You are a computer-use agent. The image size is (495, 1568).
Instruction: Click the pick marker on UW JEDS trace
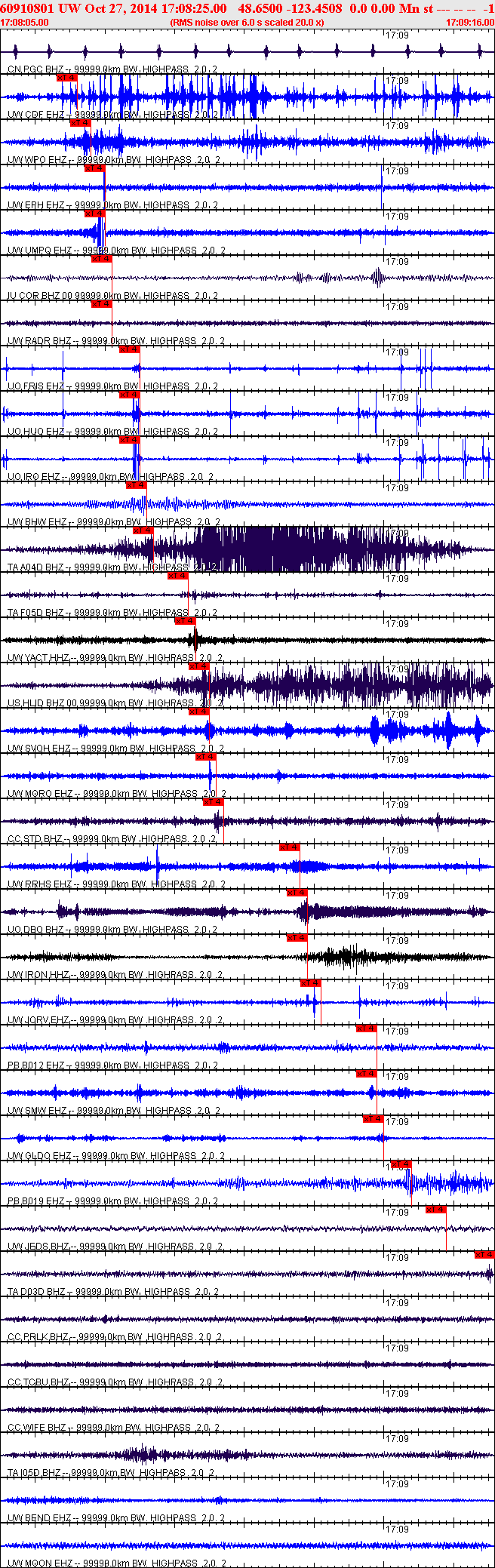pyautogui.click(x=435, y=1210)
